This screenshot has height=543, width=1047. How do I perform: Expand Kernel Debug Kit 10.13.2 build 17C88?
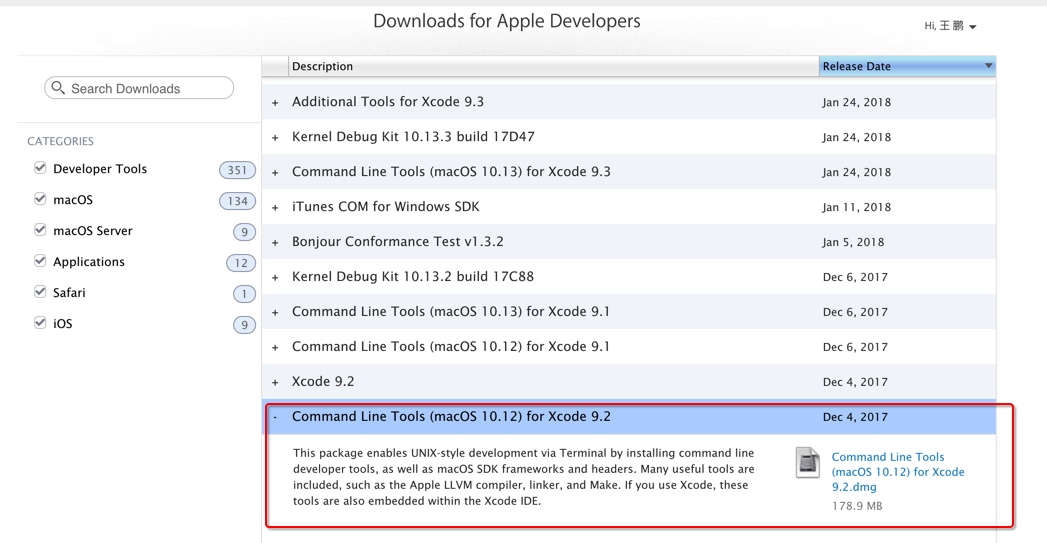coord(275,277)
